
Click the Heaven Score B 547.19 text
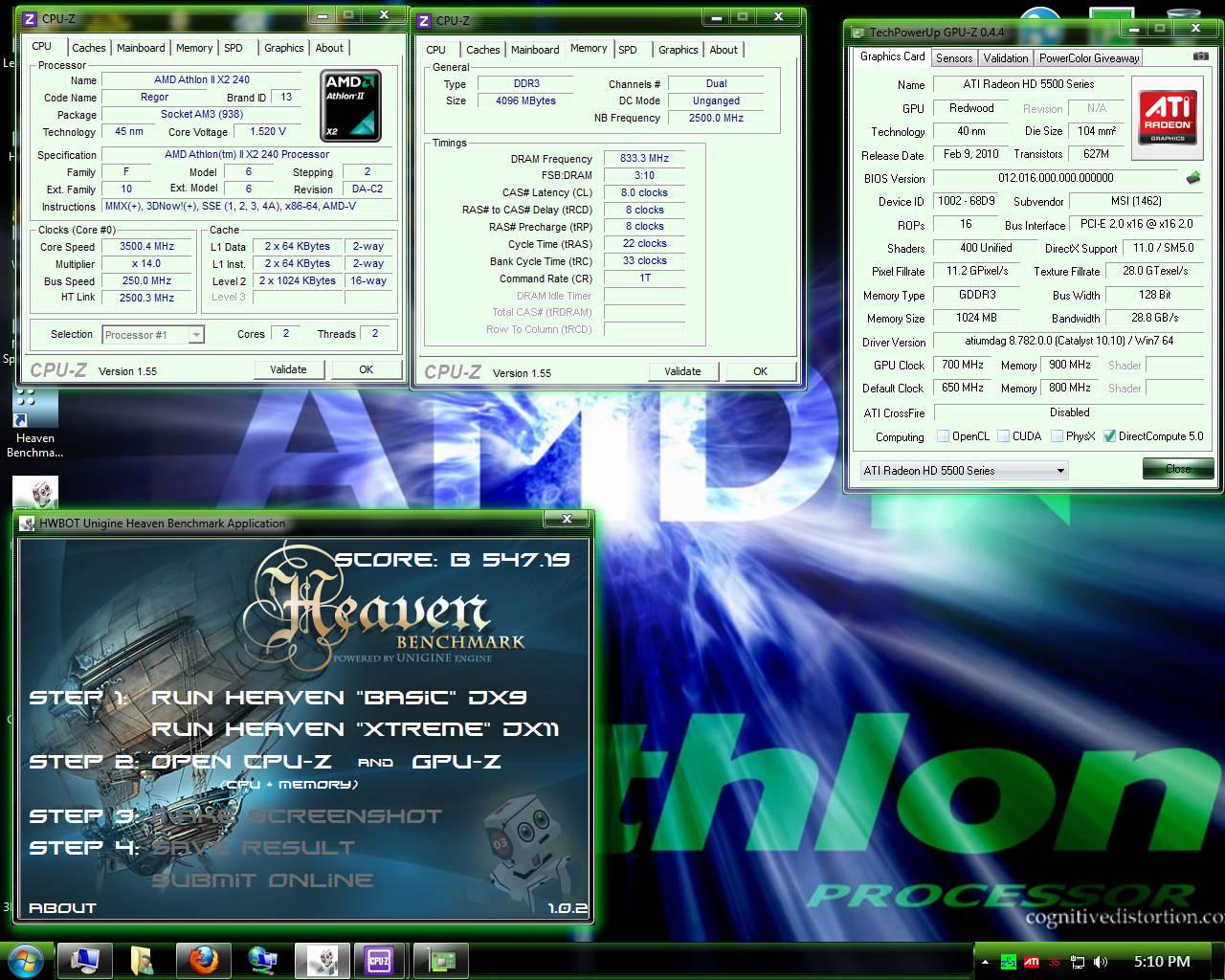point(453,559)
